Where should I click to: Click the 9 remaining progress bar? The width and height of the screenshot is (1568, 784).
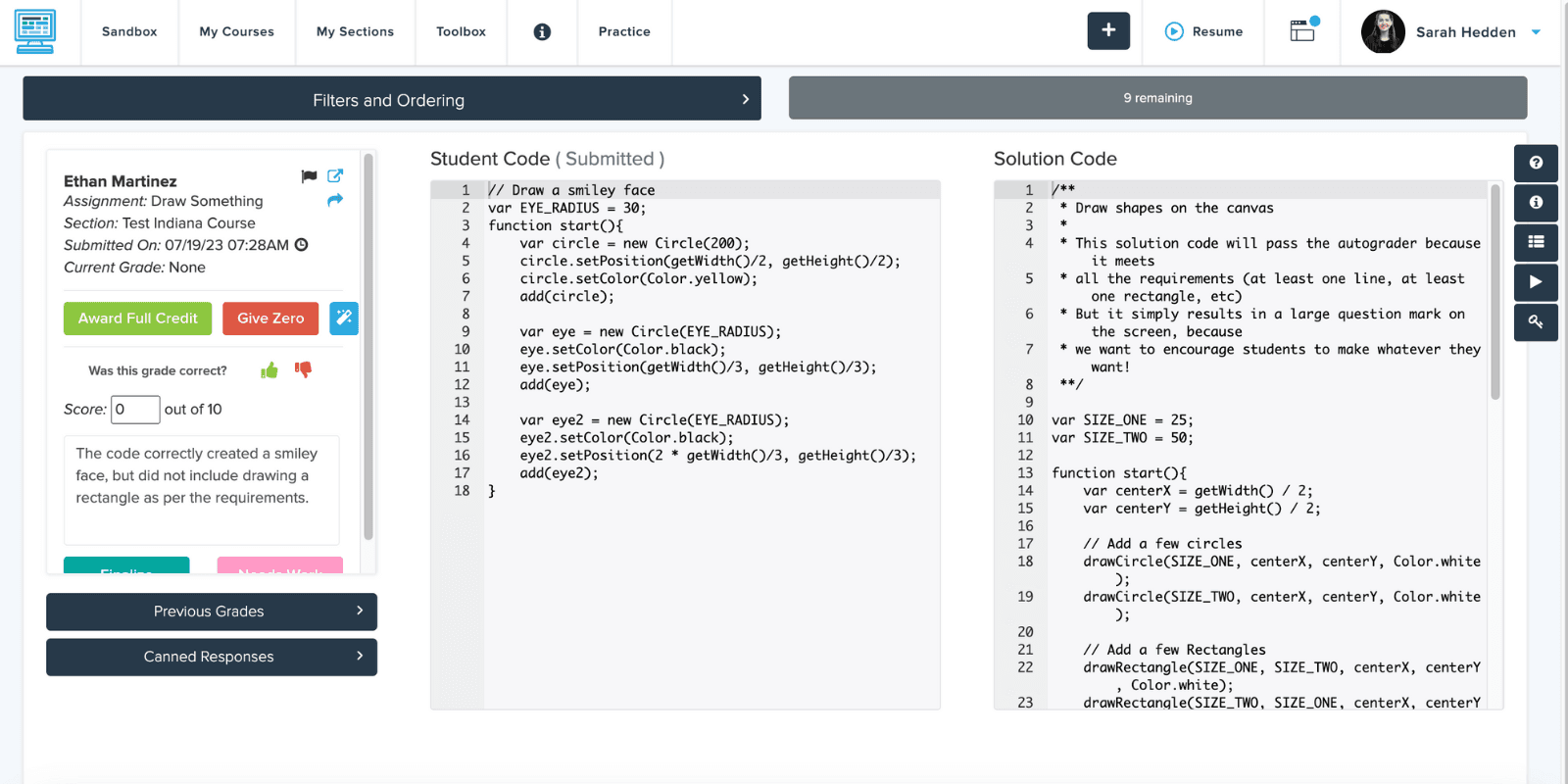1157,98
